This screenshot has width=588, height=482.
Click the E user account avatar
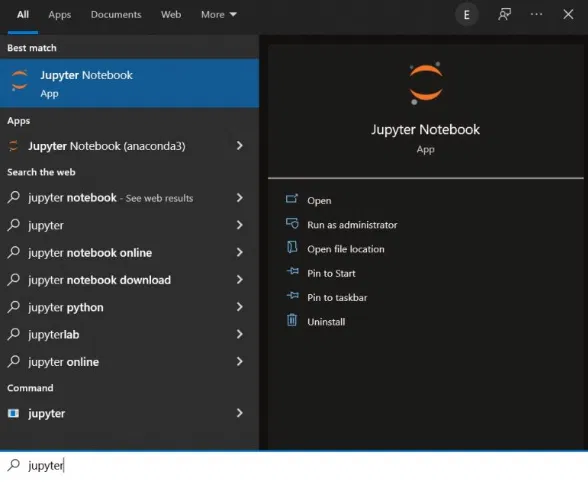[x=466, y=15]
